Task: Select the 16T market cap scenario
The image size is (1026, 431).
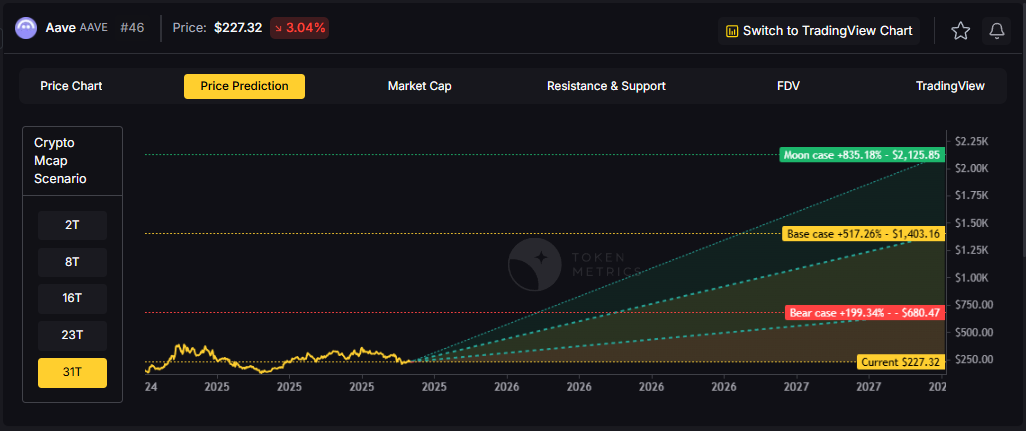Action: click(x=72, y=299)
